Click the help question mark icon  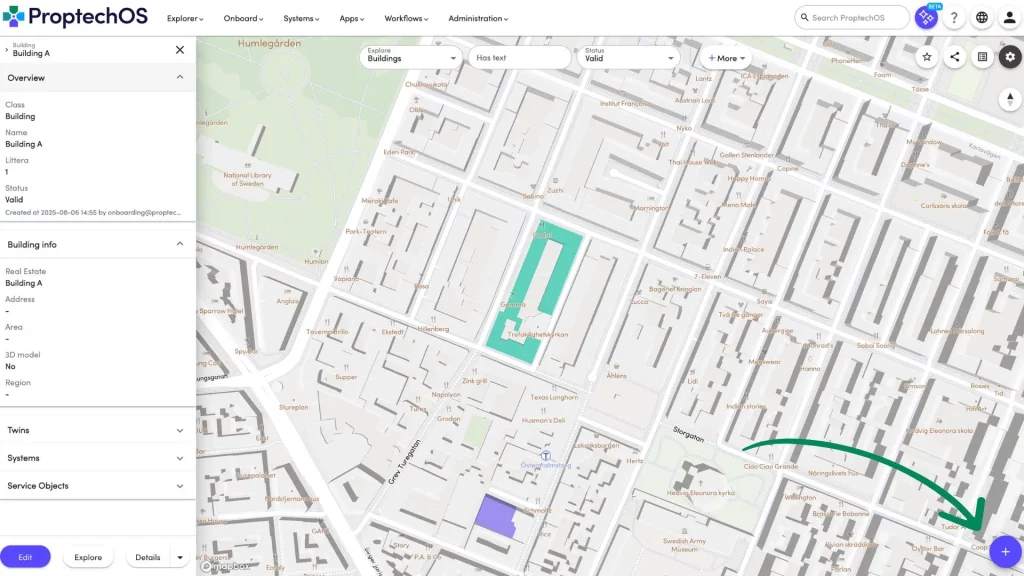954,18
